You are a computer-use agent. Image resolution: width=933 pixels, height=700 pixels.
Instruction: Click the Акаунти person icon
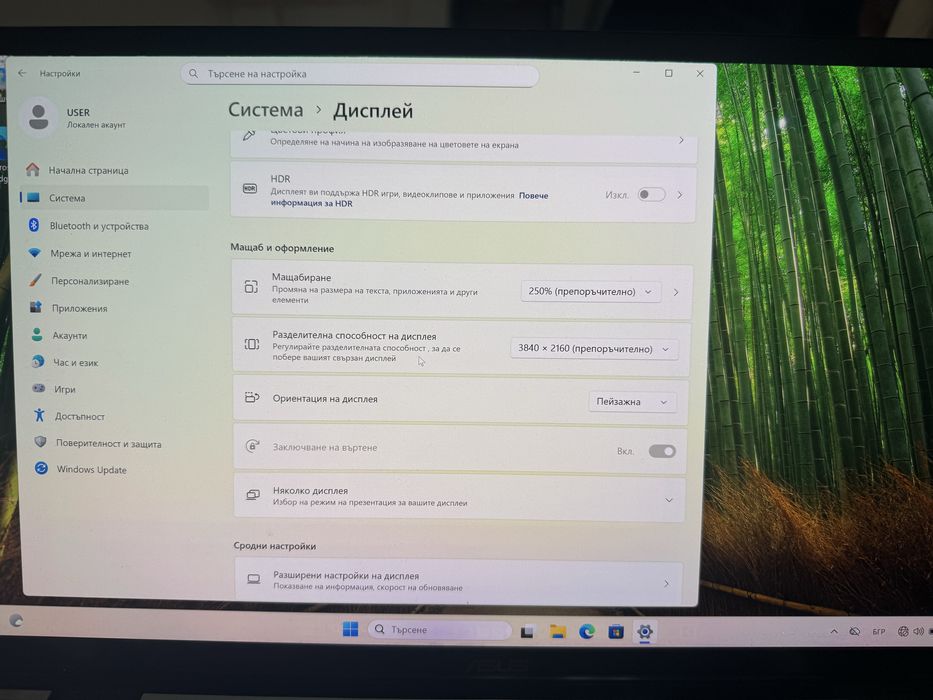[37, 335]
